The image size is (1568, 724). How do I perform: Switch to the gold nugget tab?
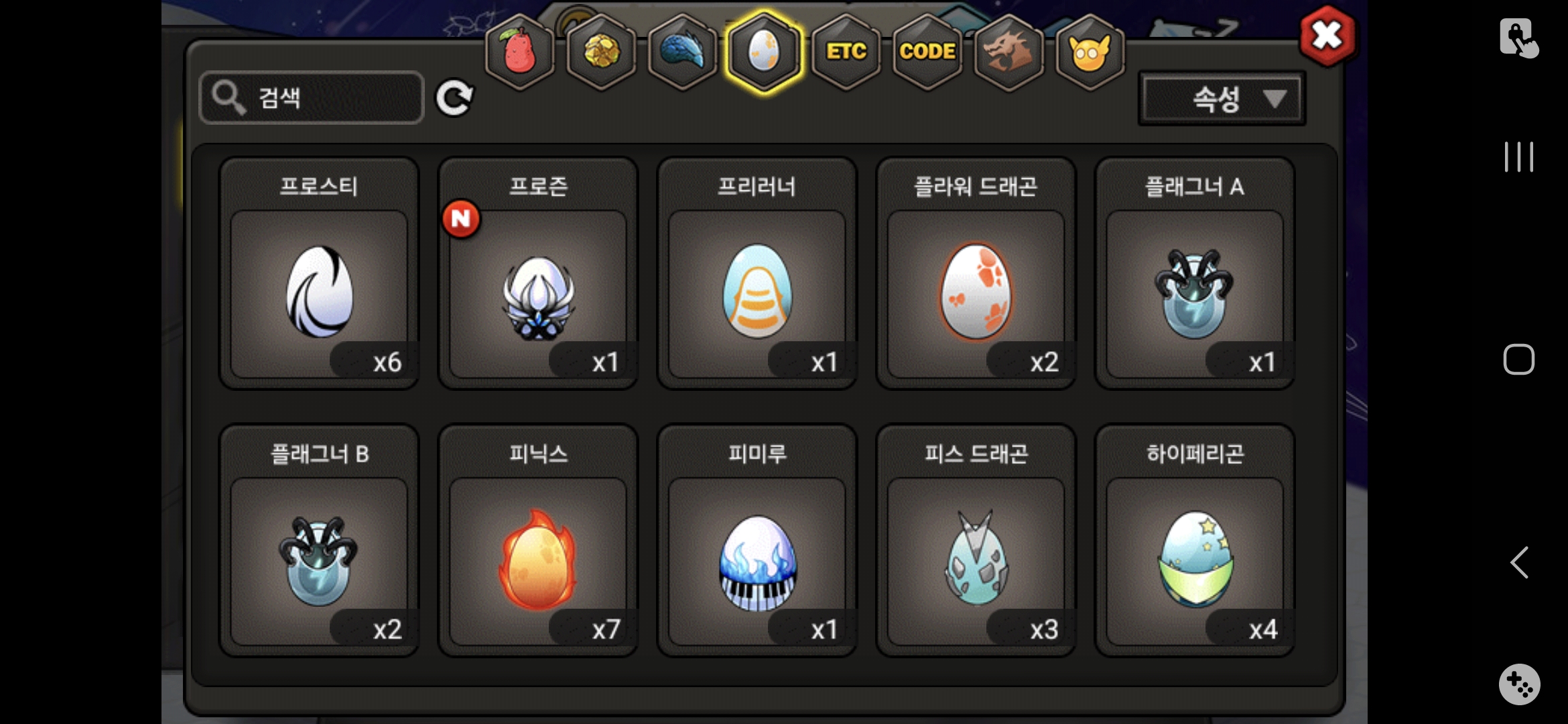(x=601, y=52)
